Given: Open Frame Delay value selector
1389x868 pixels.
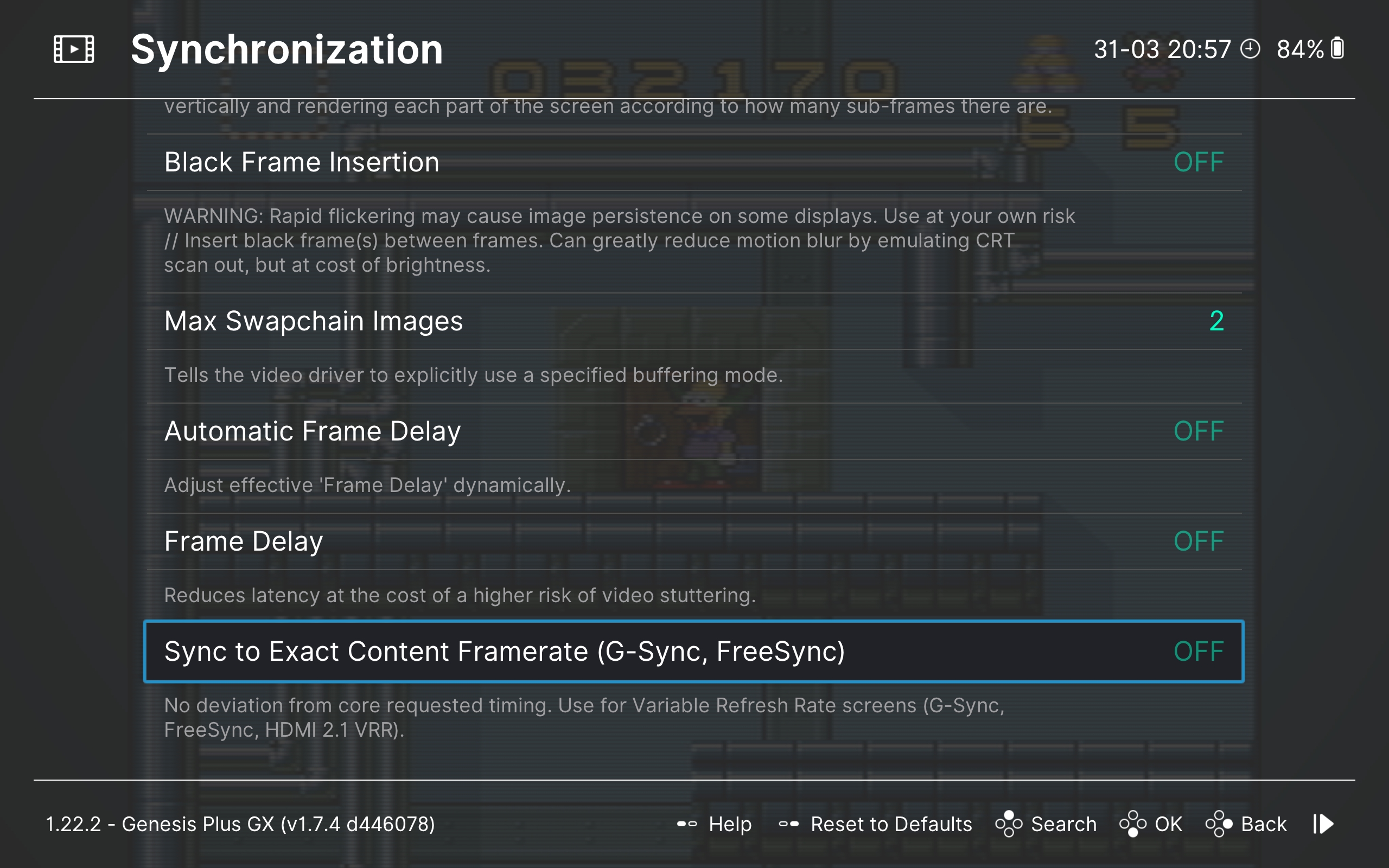Looking at the screenshot, I should point(1198,541).
